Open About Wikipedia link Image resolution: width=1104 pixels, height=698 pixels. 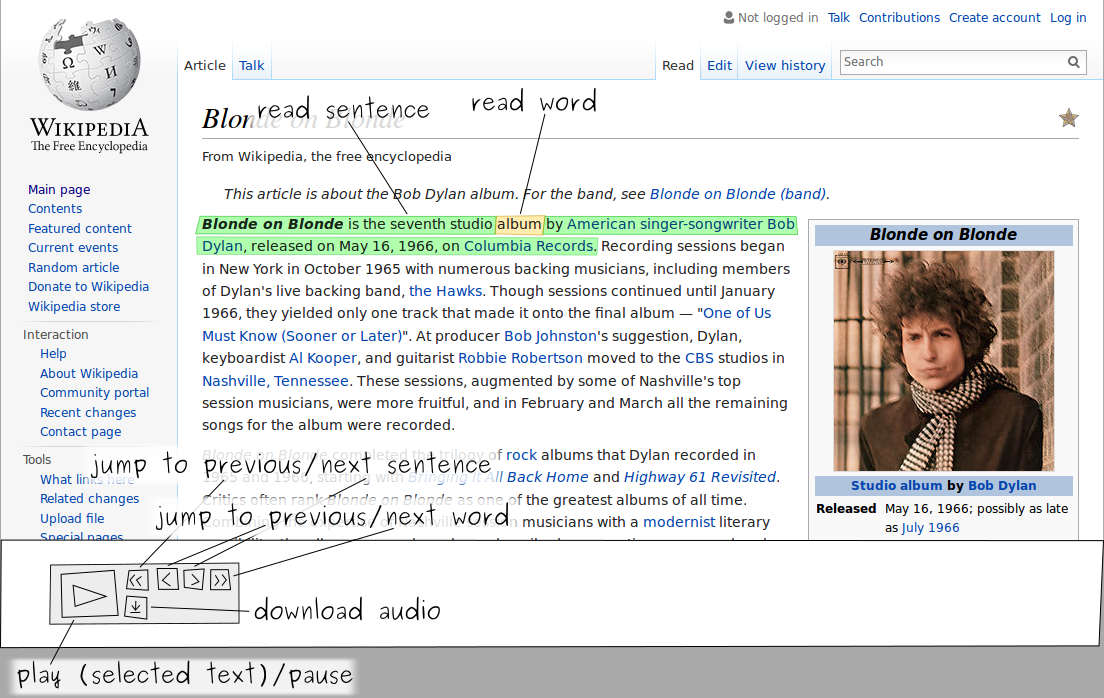(89, 373)
